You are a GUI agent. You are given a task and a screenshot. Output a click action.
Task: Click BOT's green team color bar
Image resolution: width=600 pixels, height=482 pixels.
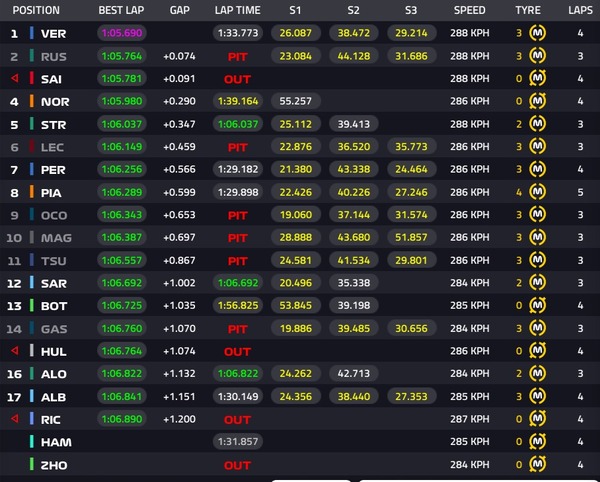point(32,305)
